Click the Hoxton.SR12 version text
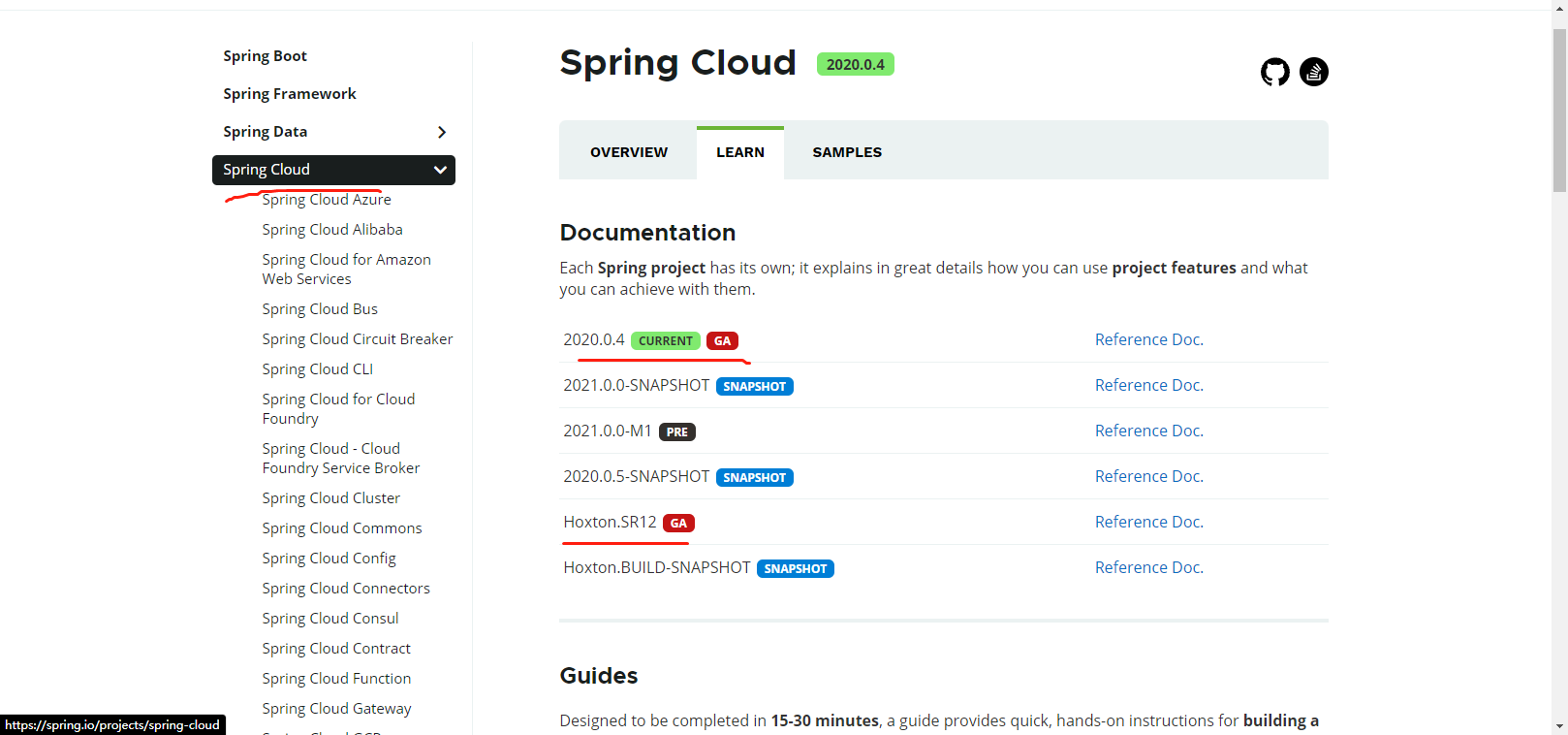This screenshot has height=735, width=1568. (610, 522)
